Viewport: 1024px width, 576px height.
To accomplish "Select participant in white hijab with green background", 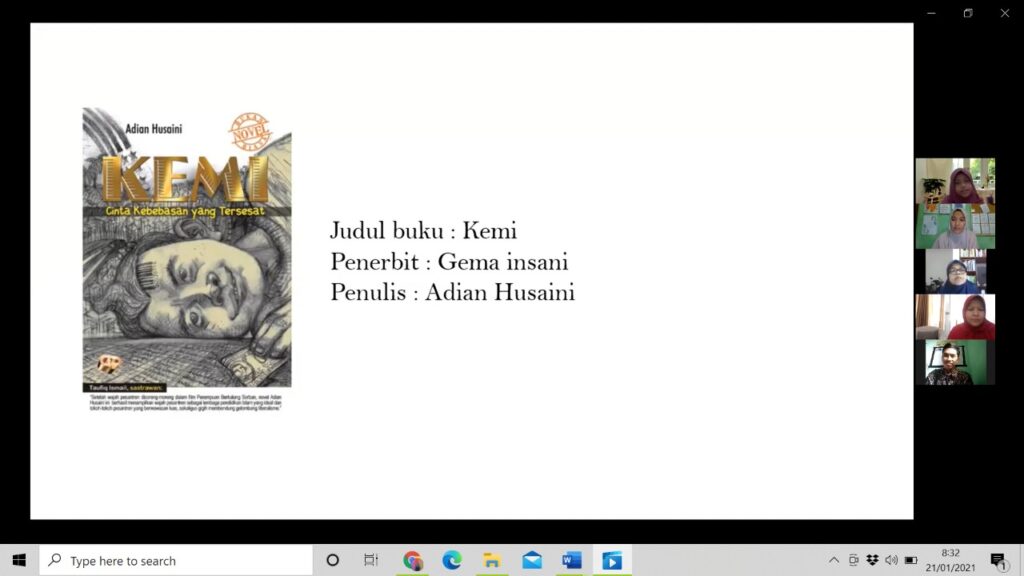I will click(x=955, y=226).
